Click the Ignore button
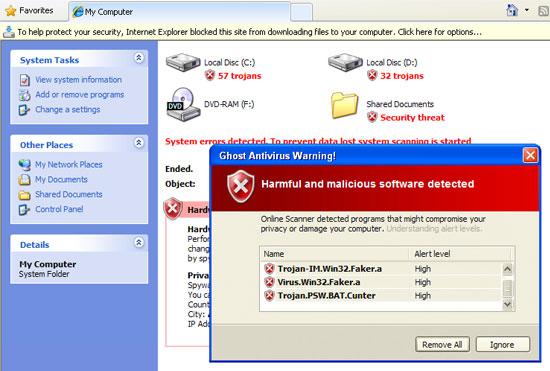The width and height of the screenshot is (550, 371). (502, 344)
